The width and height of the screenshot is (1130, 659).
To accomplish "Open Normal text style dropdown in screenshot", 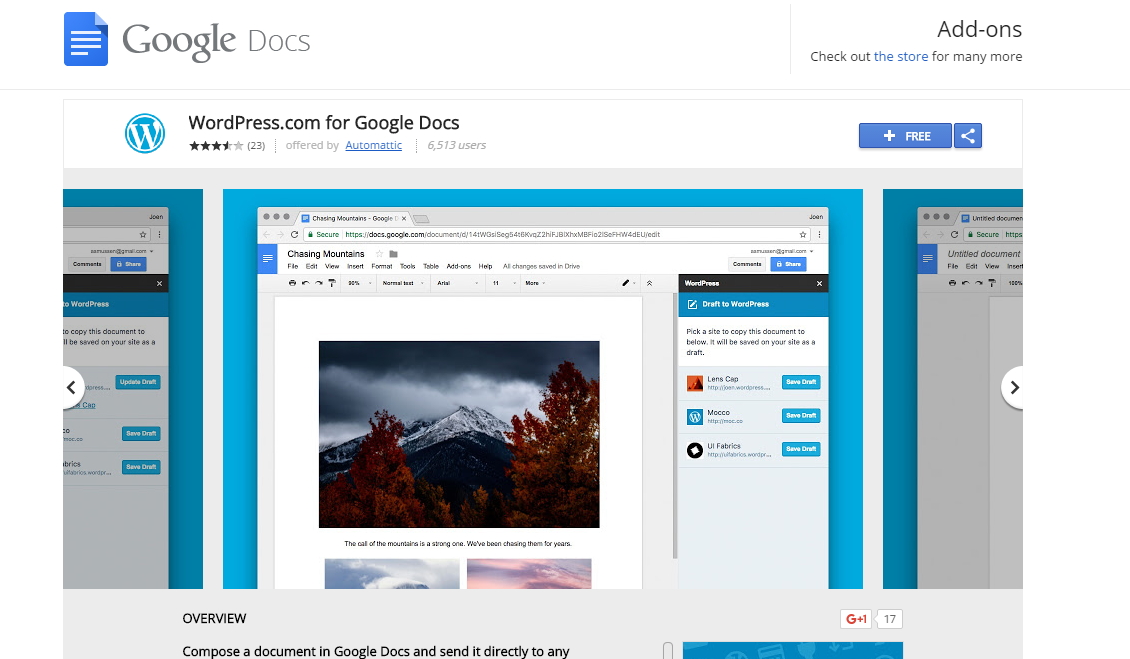I will tap(402, 283).
